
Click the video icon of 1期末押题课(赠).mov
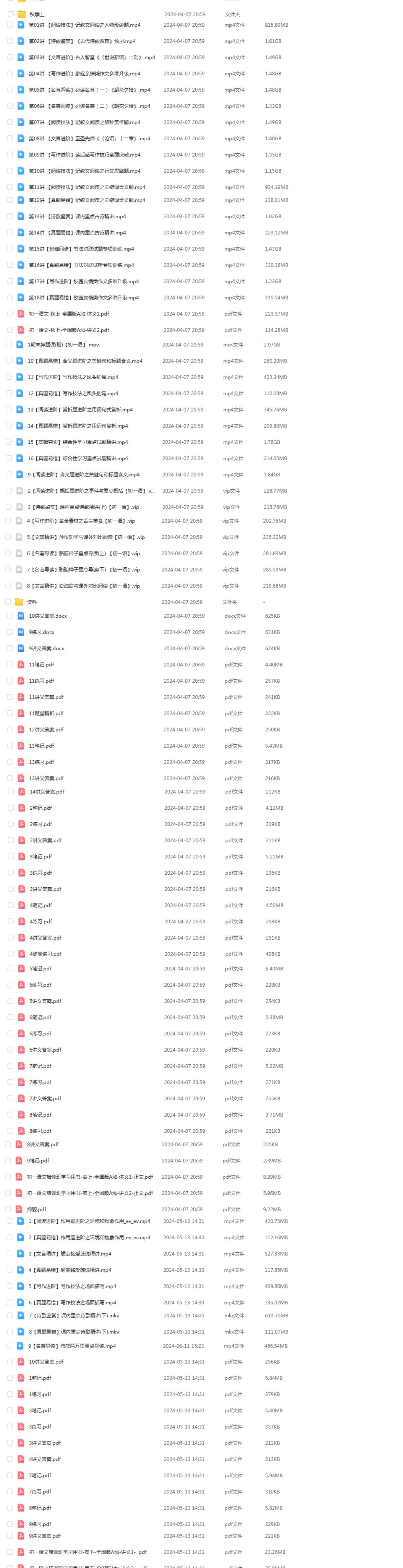click(19, 345)
